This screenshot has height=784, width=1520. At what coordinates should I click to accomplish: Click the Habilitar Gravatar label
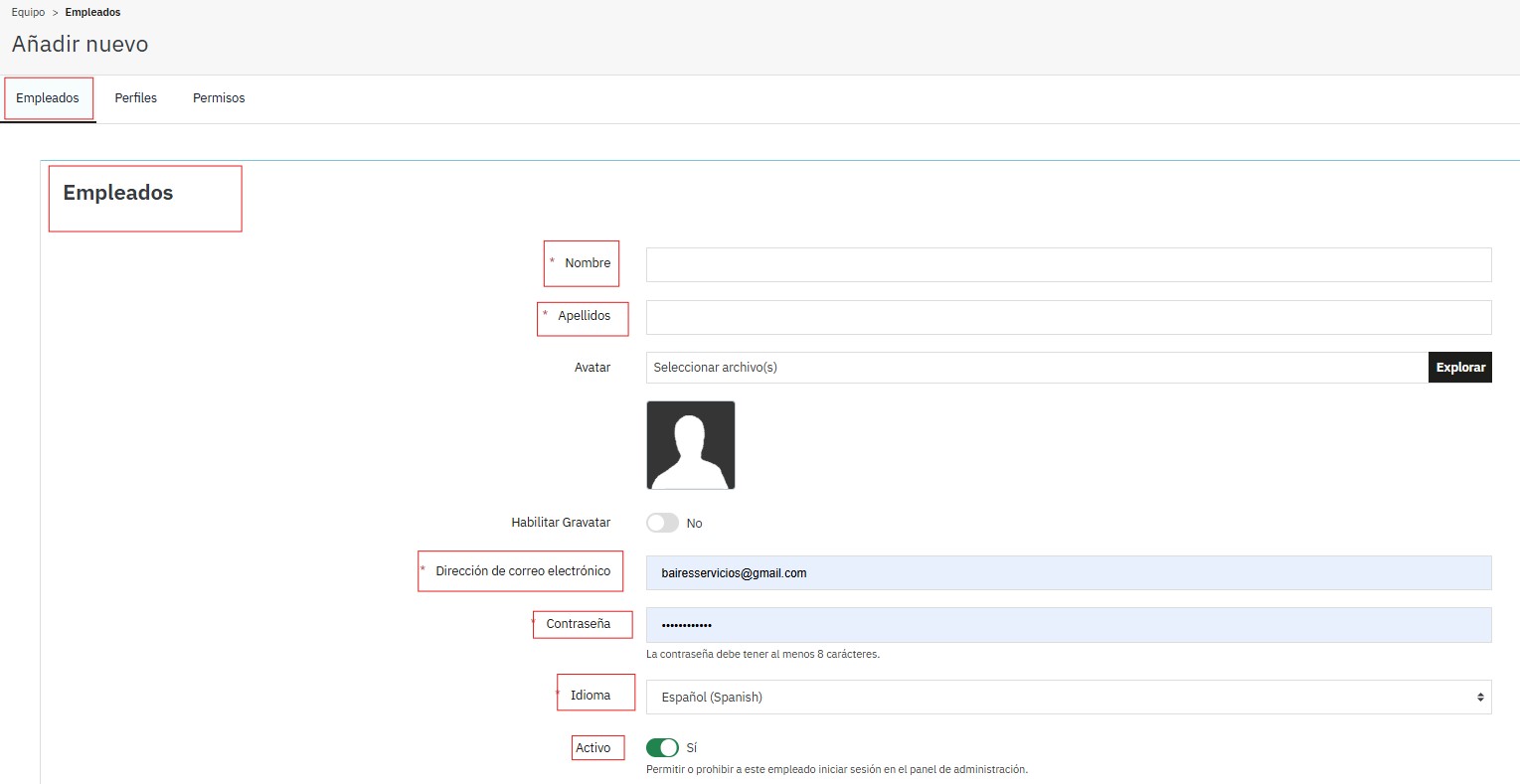[x=561, y=523]
